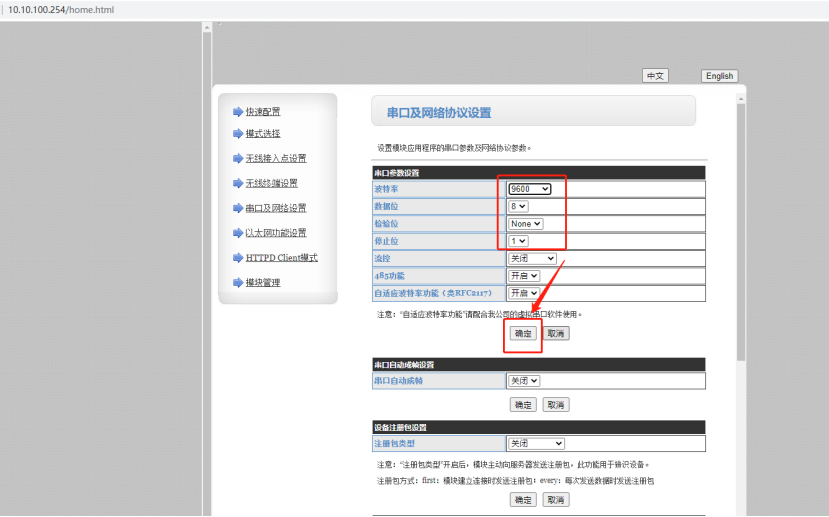829x517 pixels.
Task: Open the 串口自动成帧 dropdown
Action: (x=524, y=381)
